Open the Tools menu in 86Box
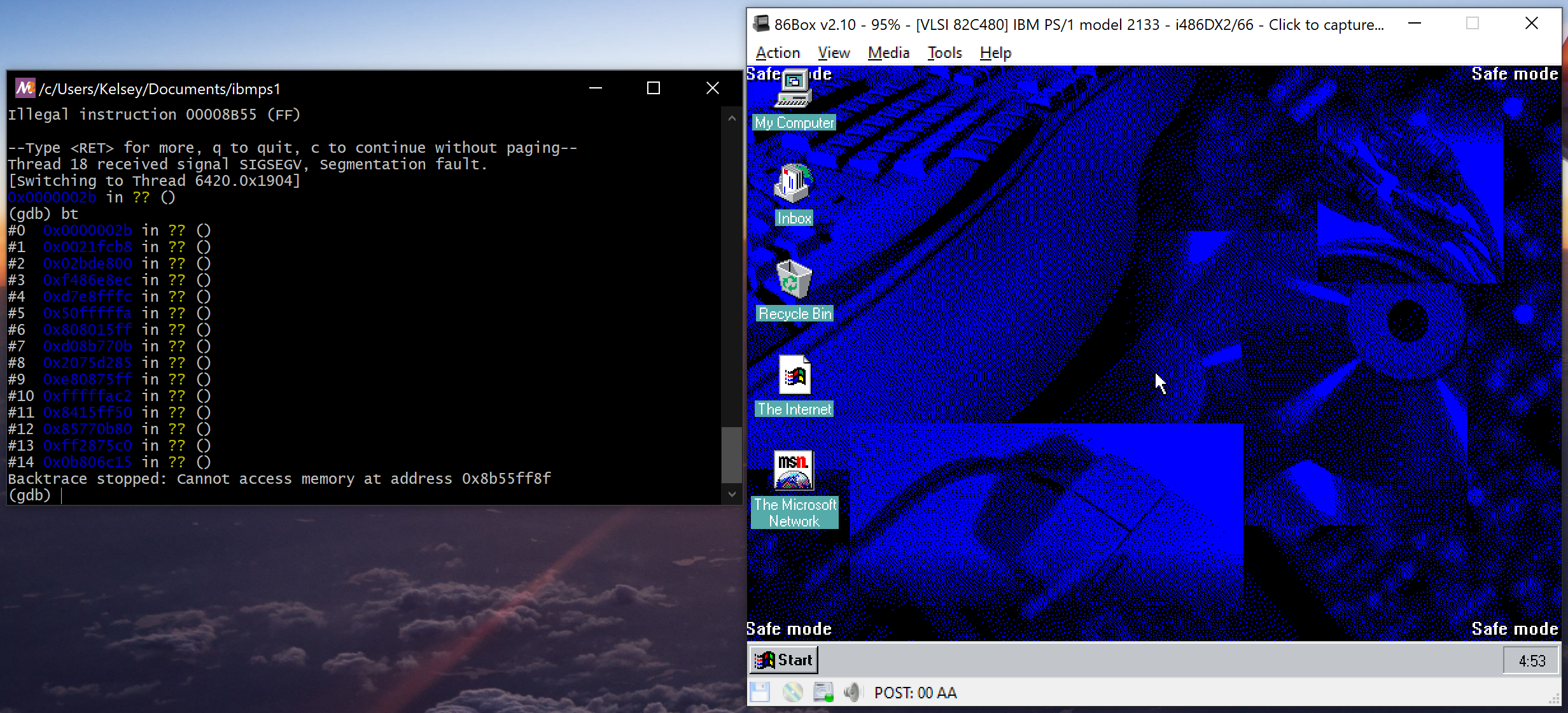 tap(944, 53)
